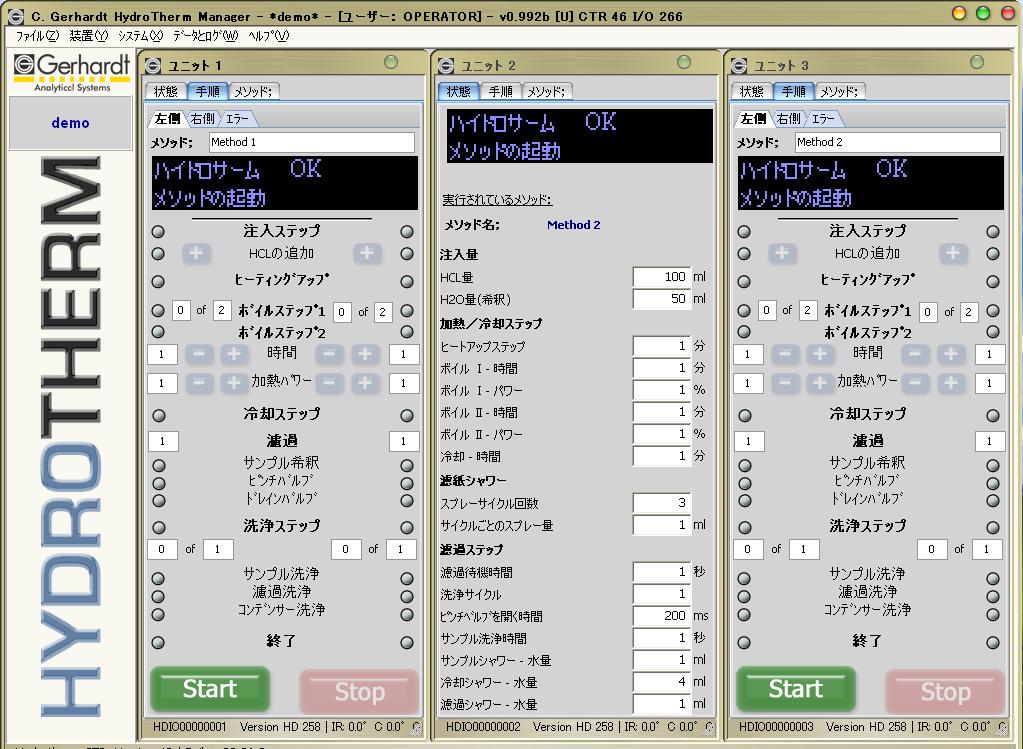Click the demo label in the left sidebar
Screen dimensions: 1023x749
click(70, 123)
